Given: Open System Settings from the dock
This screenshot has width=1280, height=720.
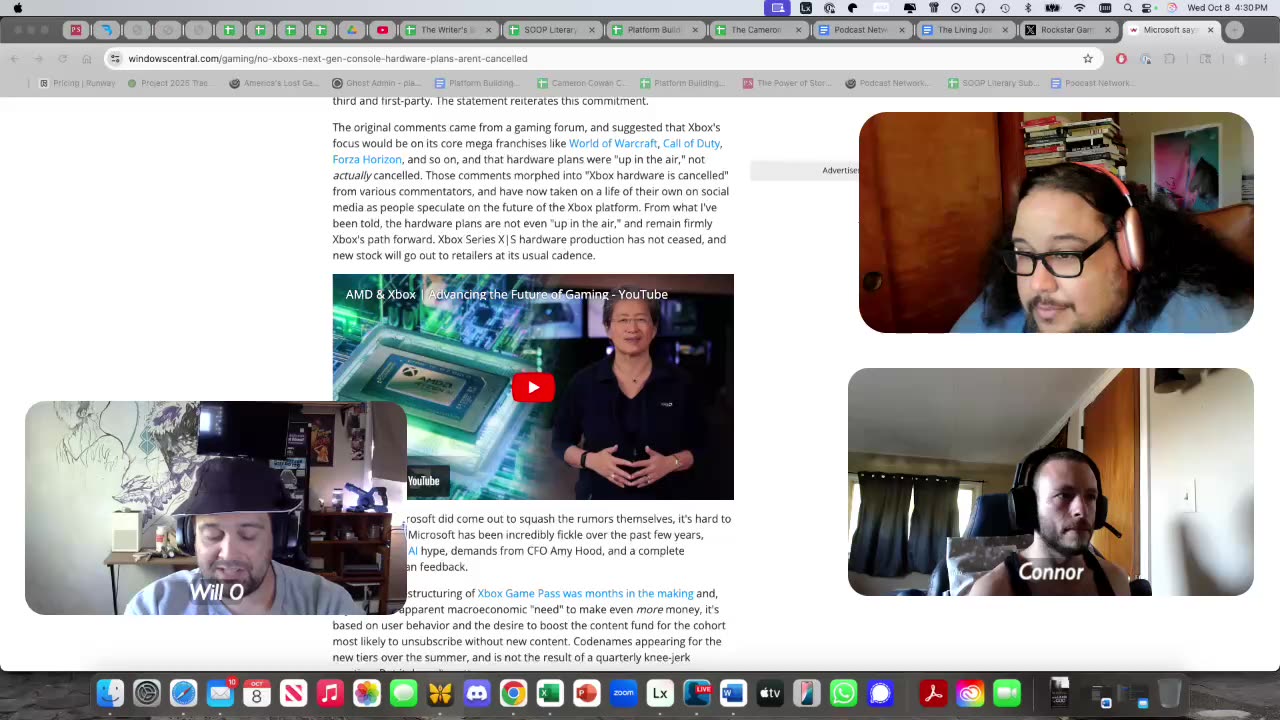Looking at the screenshot, I should tap(147, 692).
